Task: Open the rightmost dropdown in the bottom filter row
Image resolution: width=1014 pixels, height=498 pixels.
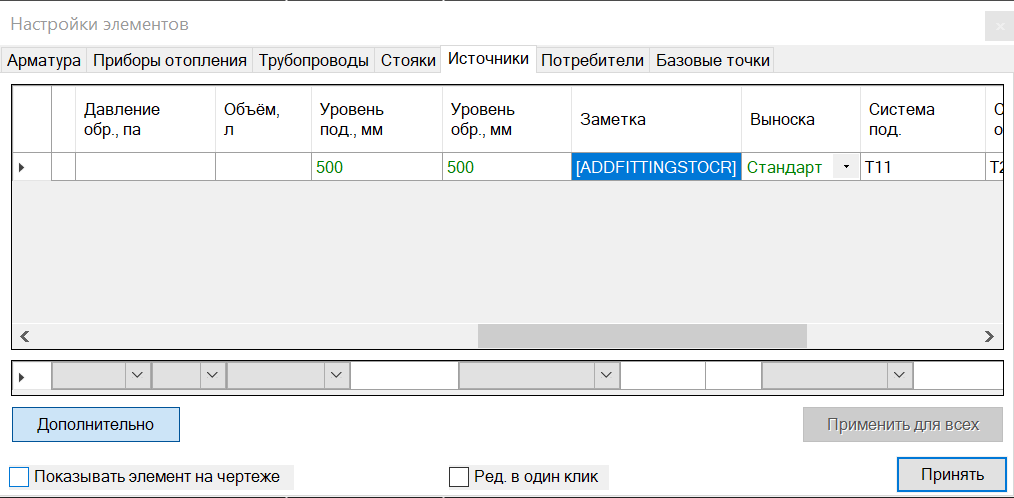Action: [x=899, y=375]
